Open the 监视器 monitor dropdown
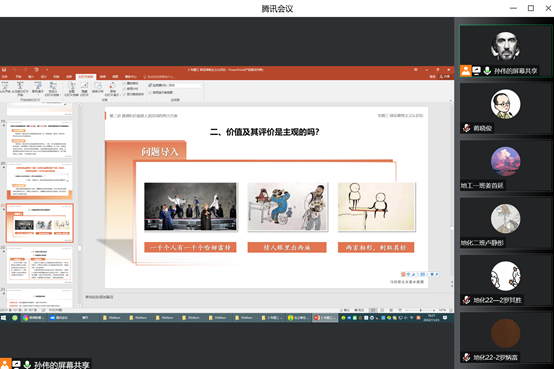The image size is (554, 369). coord(185,85)
